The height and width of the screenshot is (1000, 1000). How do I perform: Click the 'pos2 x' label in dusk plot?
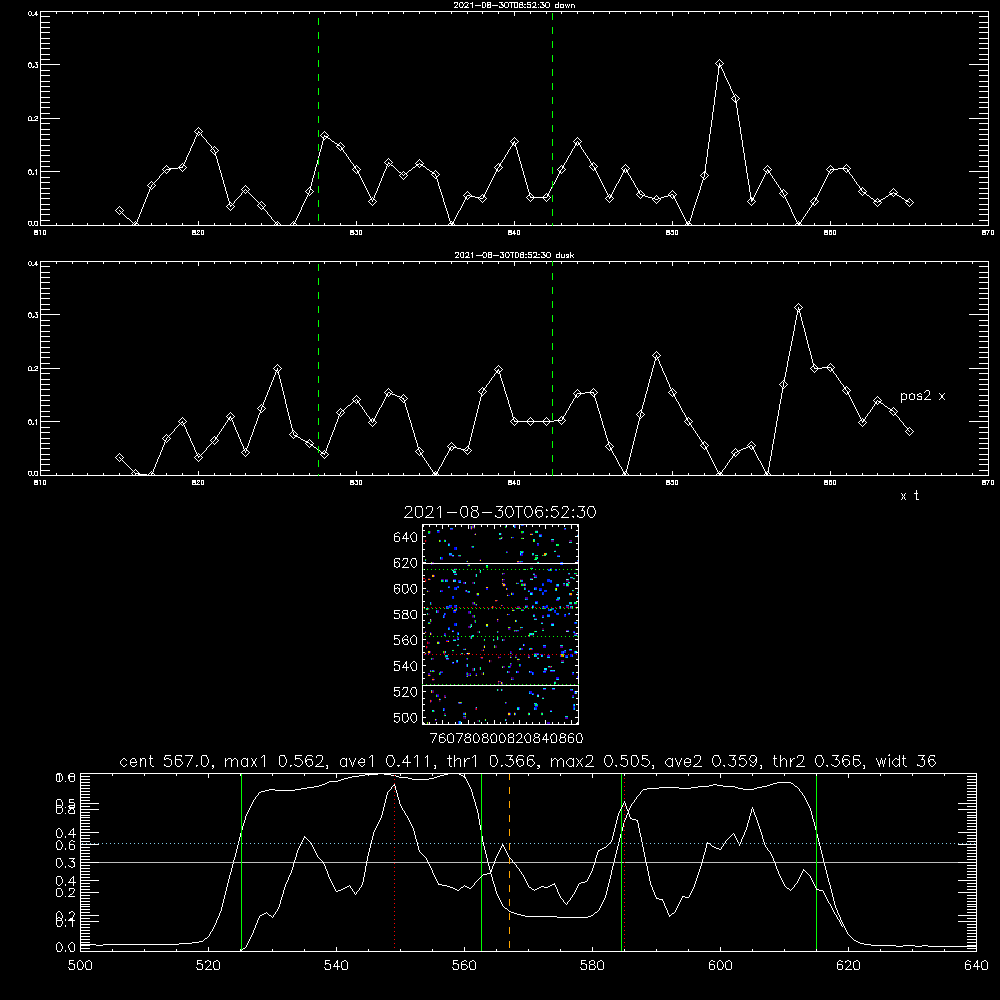[922, 396]
